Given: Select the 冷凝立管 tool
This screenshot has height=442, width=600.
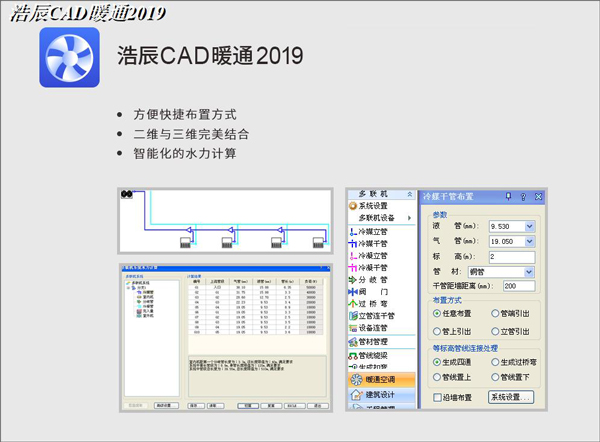Looking at the screenshot, I should pyautogui.click(x=368, y=256).
